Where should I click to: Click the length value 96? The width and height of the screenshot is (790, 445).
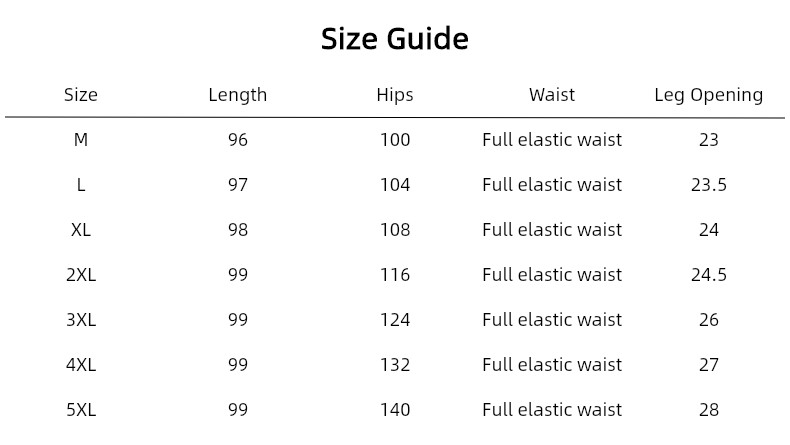(x=237, y=140)
